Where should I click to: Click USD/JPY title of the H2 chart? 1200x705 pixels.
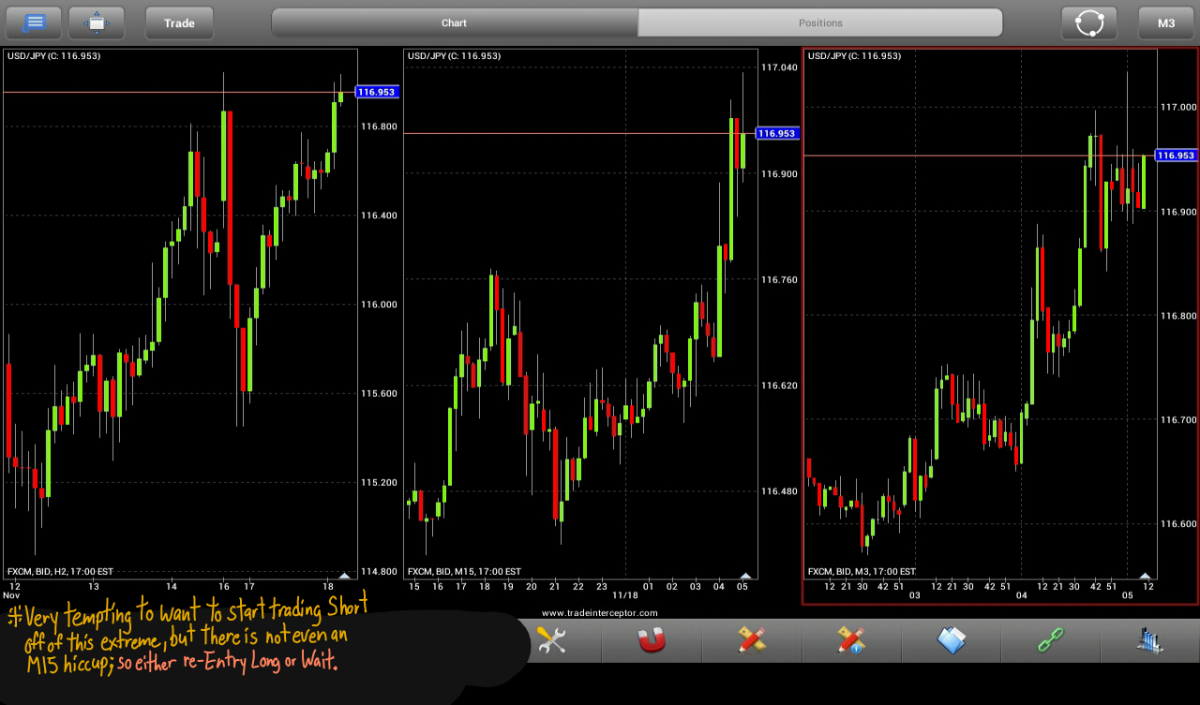[54, 56]
